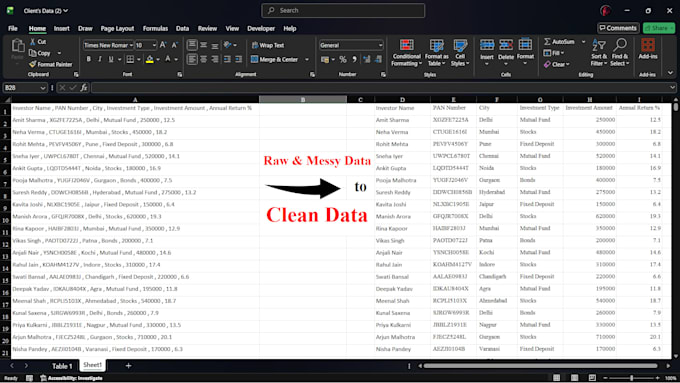This screenshot has height=383, width=680.
Task: Toggle Top Align
Action: [192, 45]
